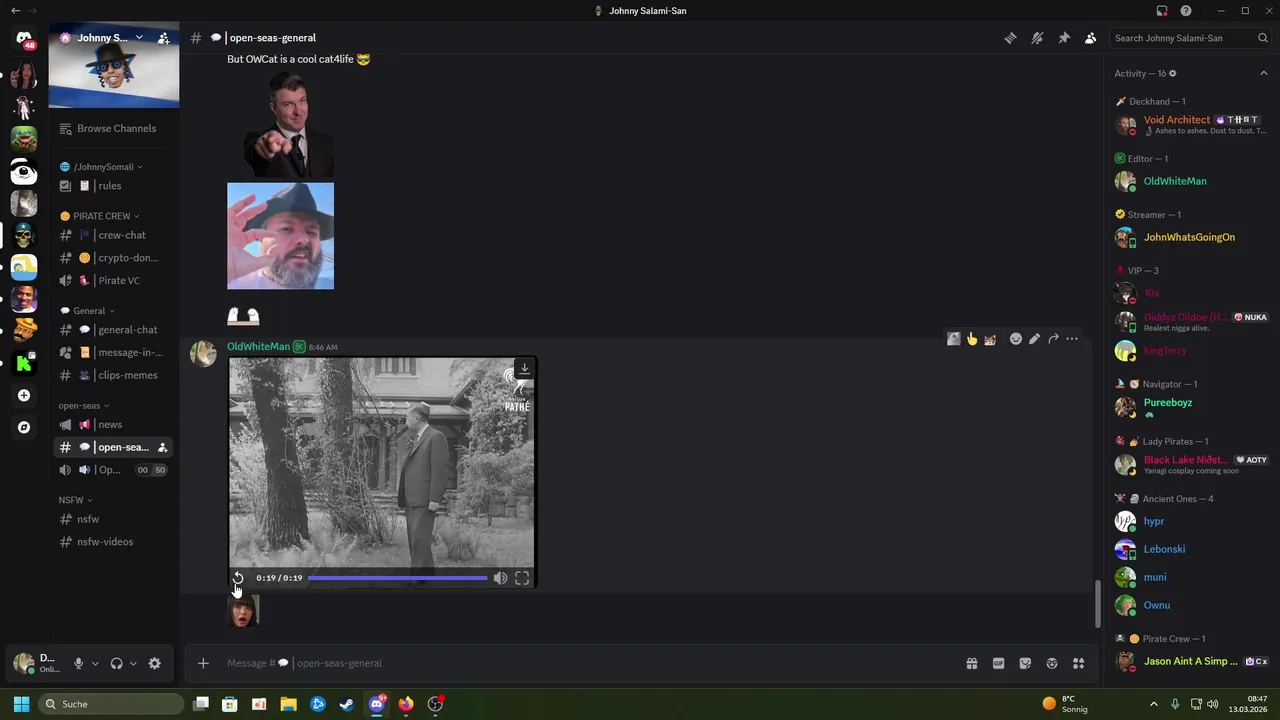1280x720 pixels.
Task: Open the crypto-don... channel
Action: coord(113,258)
